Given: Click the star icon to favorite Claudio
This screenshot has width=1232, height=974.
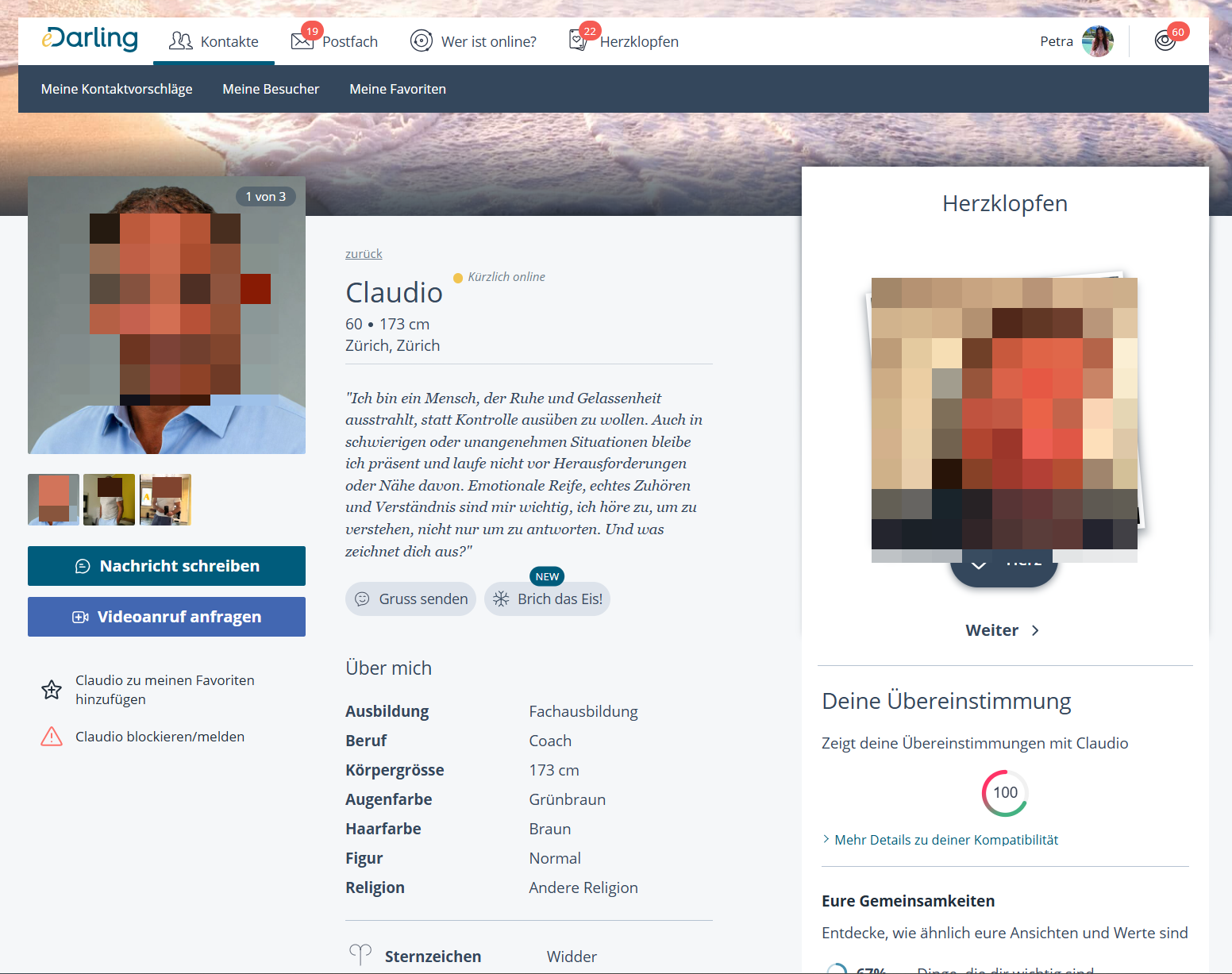Looking at the screenshot, I should (x=52, y=690).
